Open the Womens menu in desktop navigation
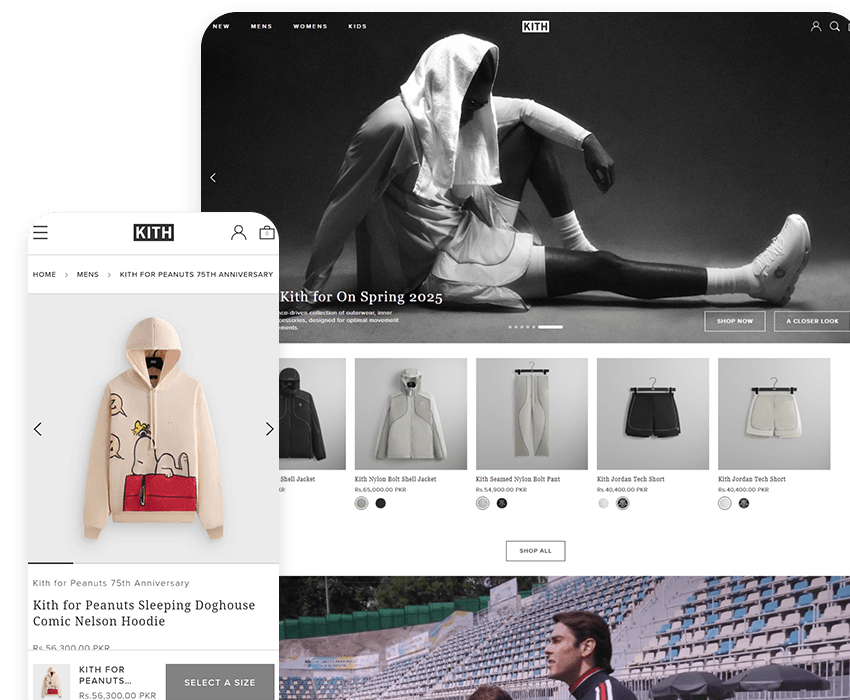The height and width of the screenshot is (700, 850). pyautogui.click(x=310, y=27)
